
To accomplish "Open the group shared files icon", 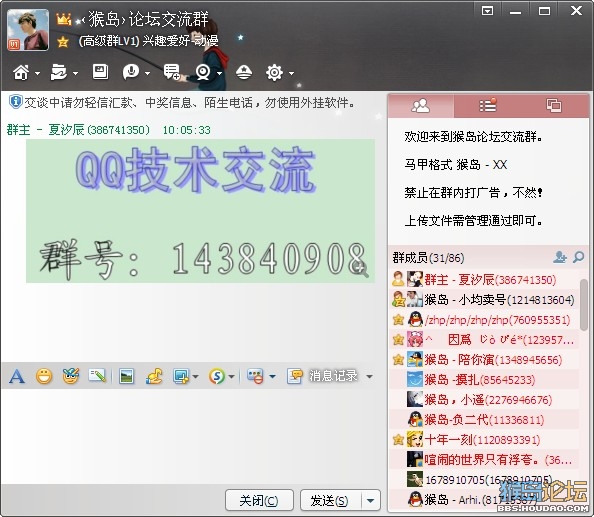I will (59, 72).
